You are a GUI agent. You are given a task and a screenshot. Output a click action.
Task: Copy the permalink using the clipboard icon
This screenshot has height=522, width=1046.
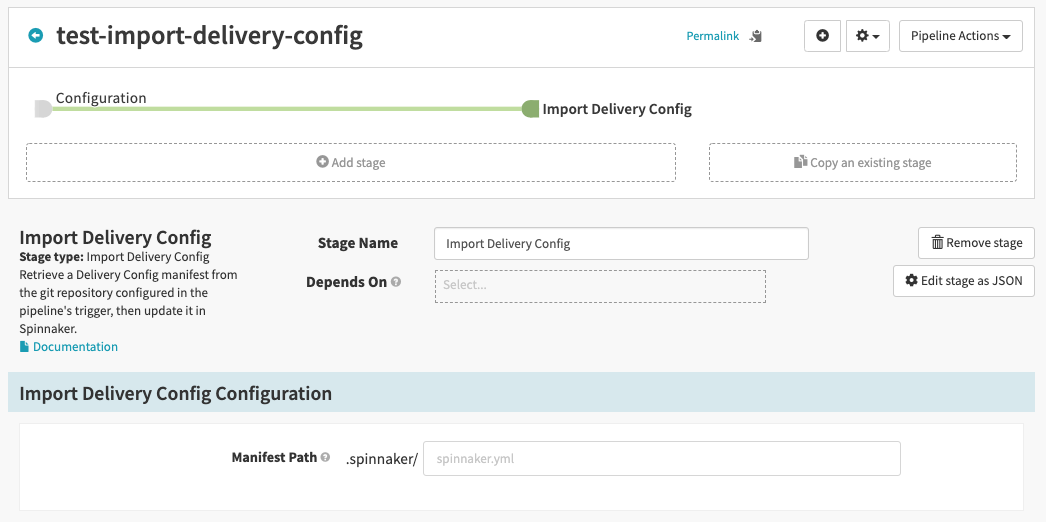pyautogui.click(x=757, y=36)
